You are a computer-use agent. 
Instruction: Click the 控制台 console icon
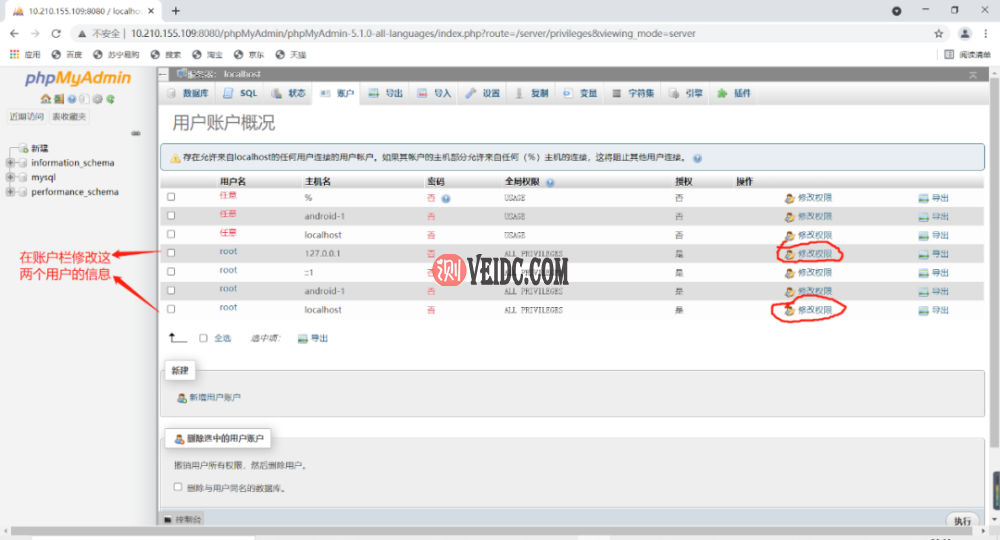tap(168, 520)
